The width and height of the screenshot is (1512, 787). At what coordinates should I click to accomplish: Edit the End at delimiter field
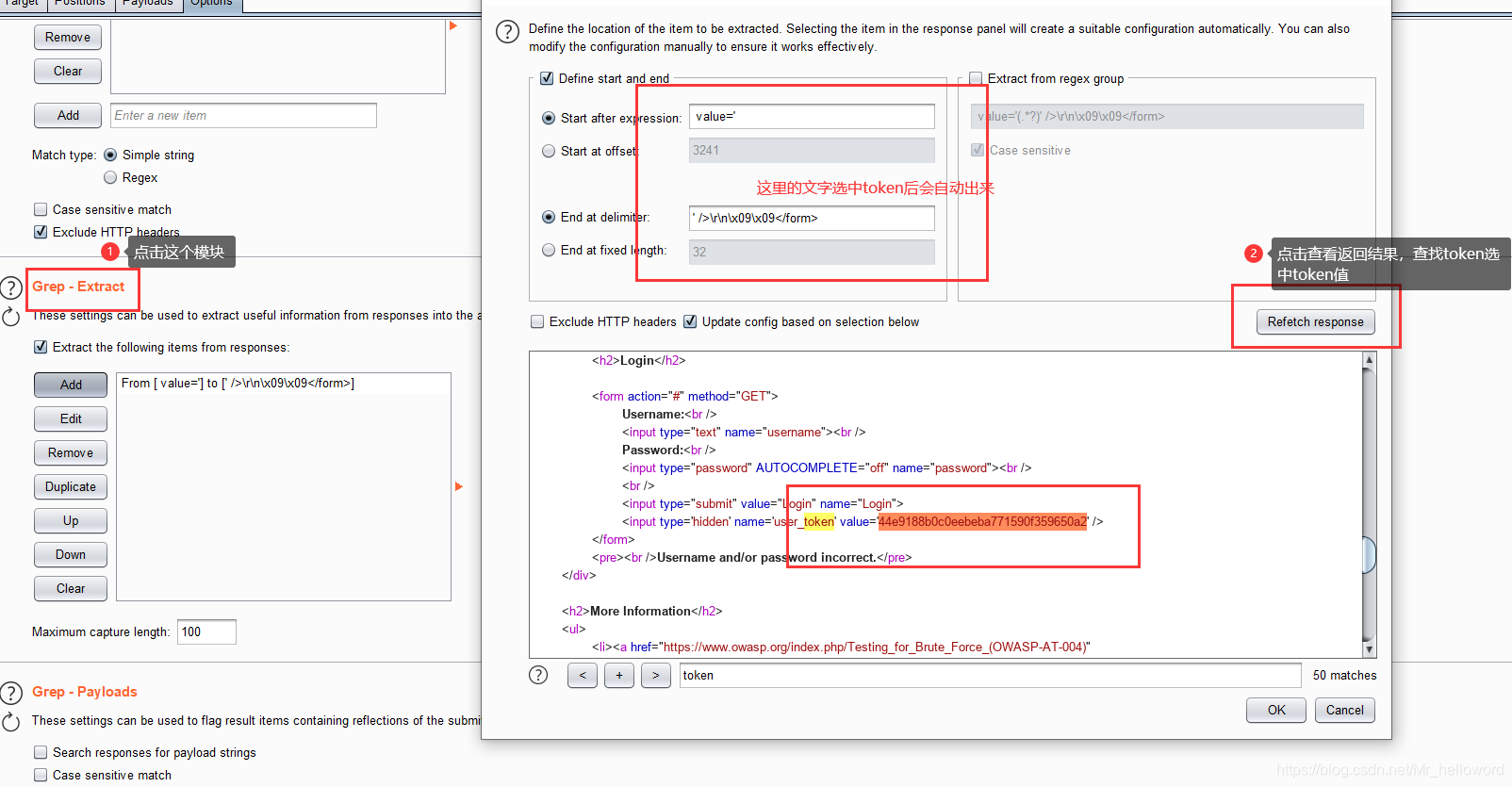click(x=812, y=218)
